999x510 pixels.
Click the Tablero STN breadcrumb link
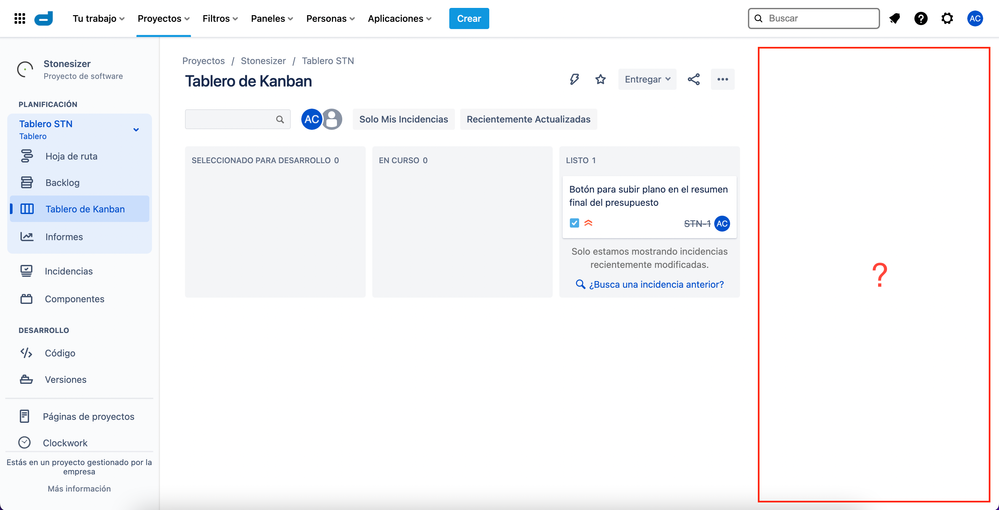327,61
